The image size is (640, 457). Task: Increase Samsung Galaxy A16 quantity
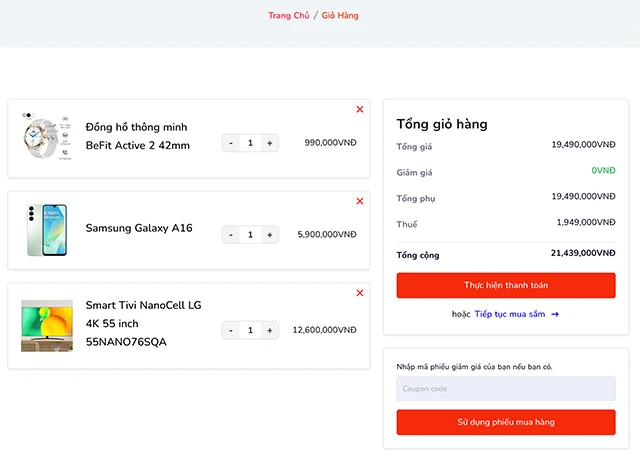(x=269, y=235)
